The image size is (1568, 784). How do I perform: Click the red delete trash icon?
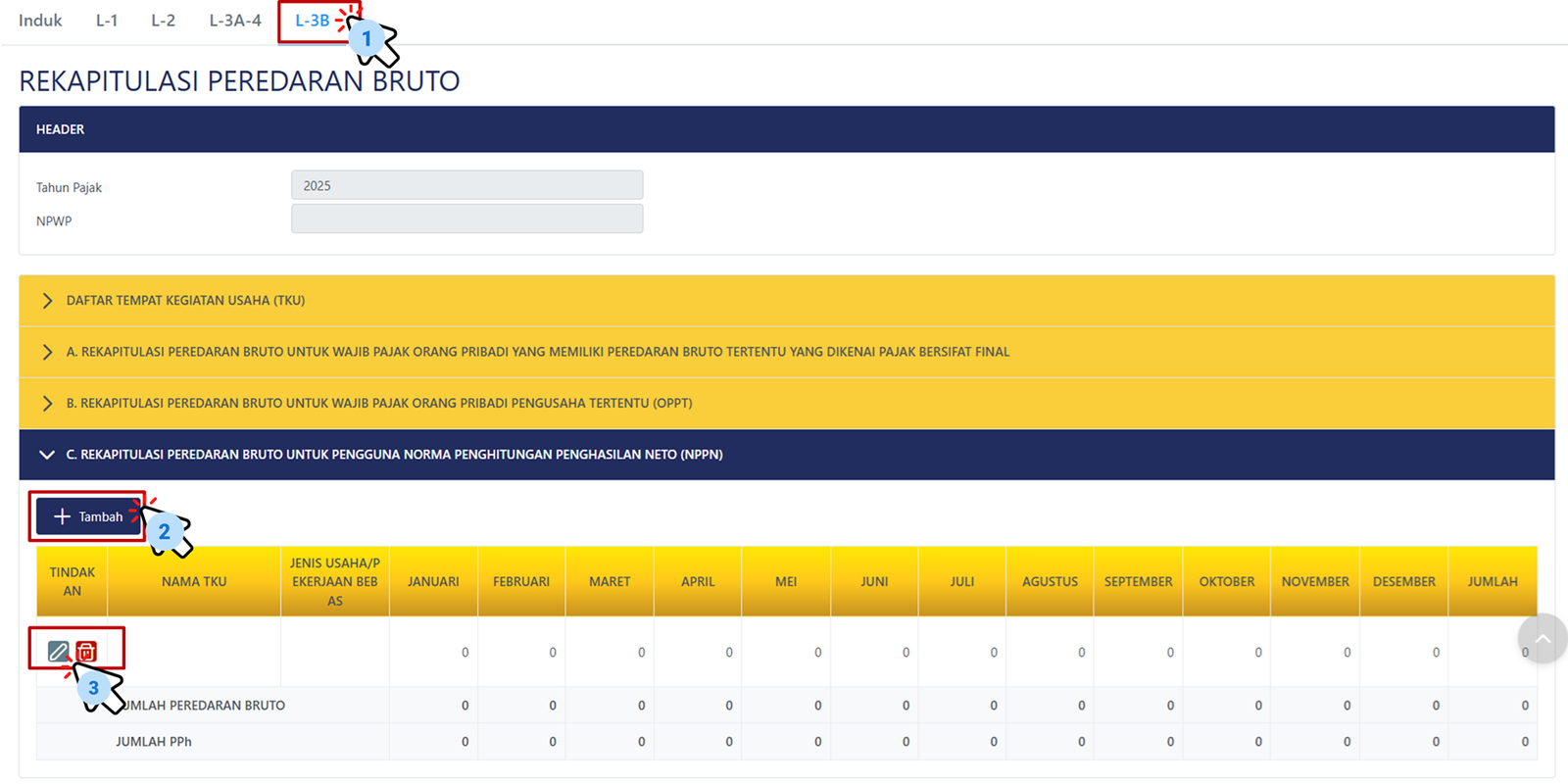pyautogui.click(x=86, y=652)
